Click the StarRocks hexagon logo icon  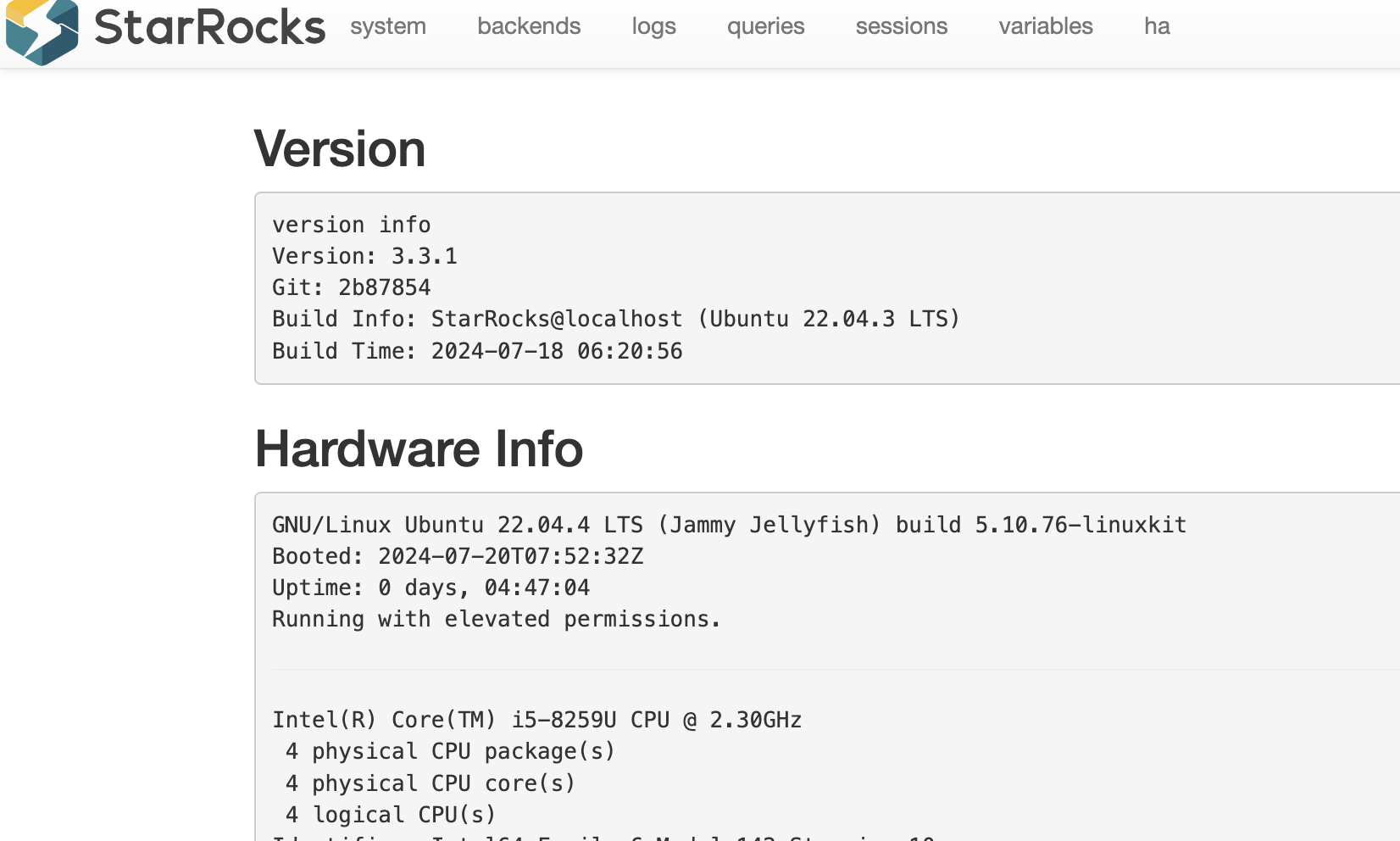coord(42,31)
